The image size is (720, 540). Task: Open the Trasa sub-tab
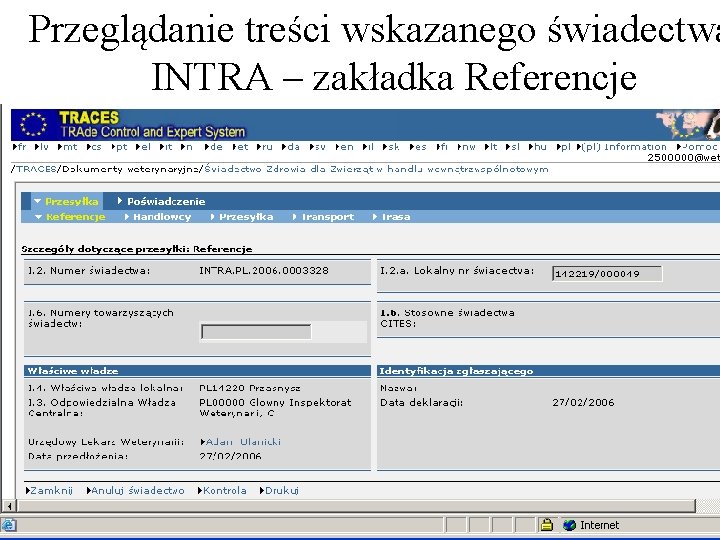(x=392, y=217)
